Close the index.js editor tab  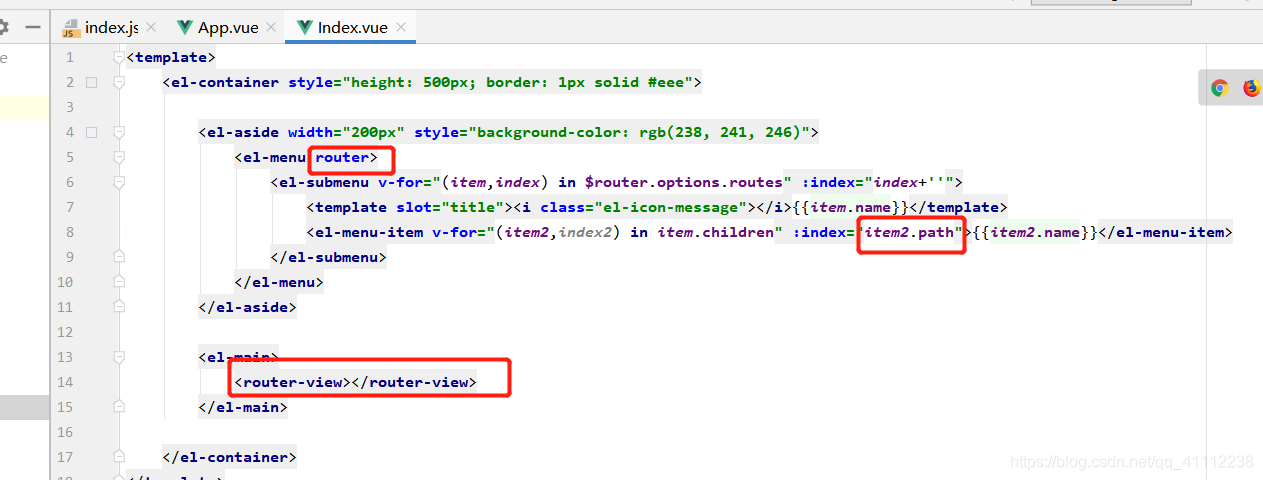click(150, 28)
